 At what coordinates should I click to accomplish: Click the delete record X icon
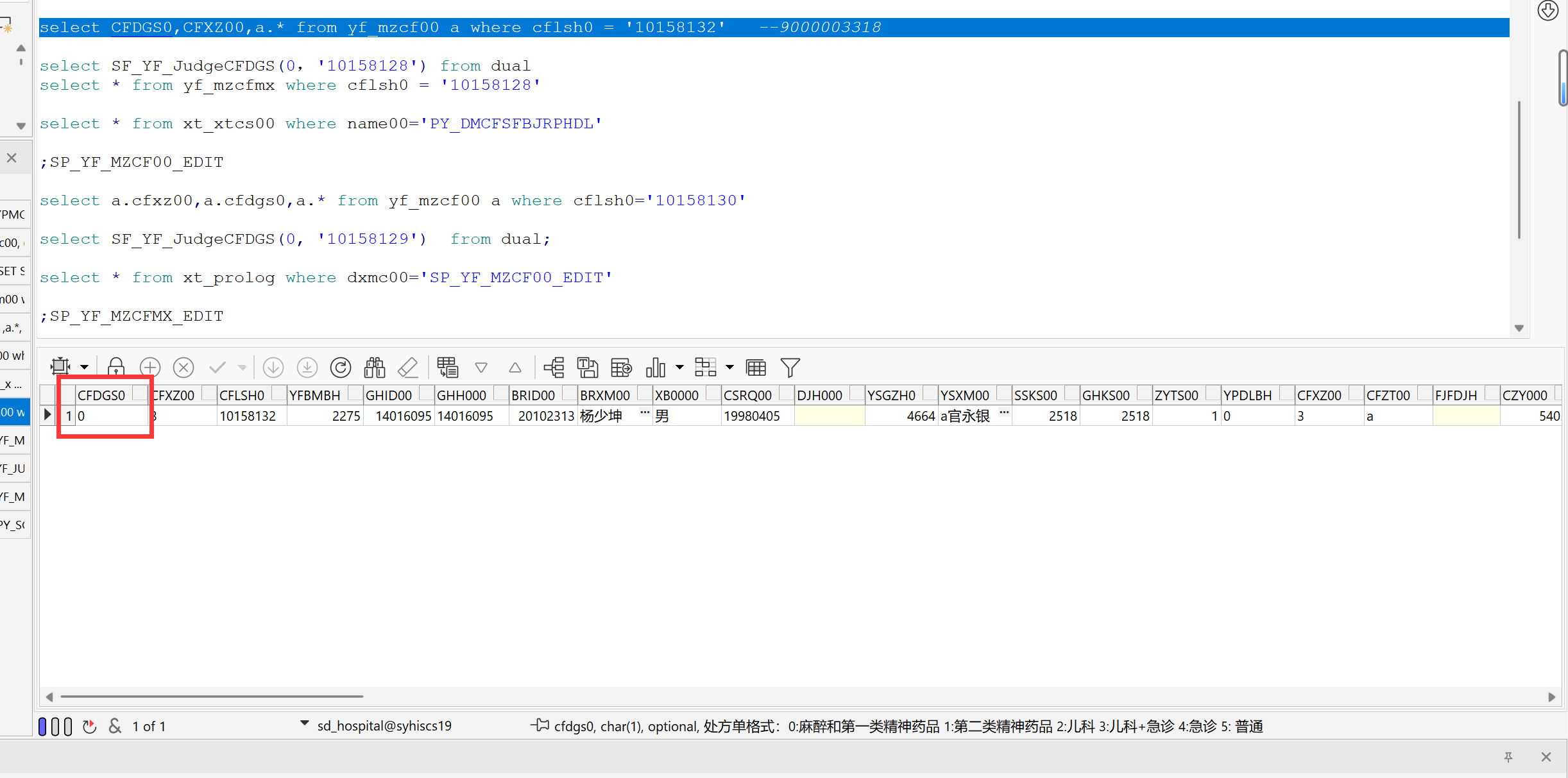click(183, 367)
